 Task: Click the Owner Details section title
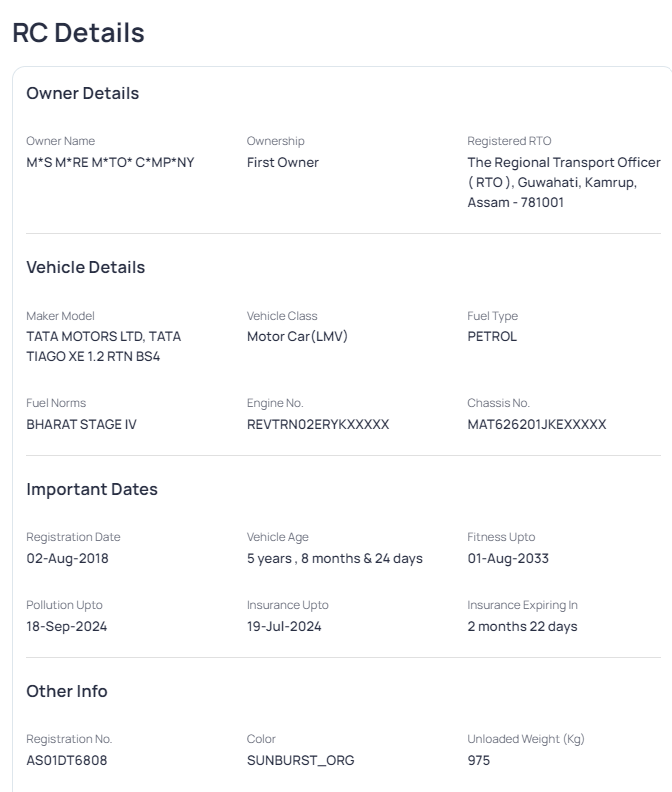(82, 94)
